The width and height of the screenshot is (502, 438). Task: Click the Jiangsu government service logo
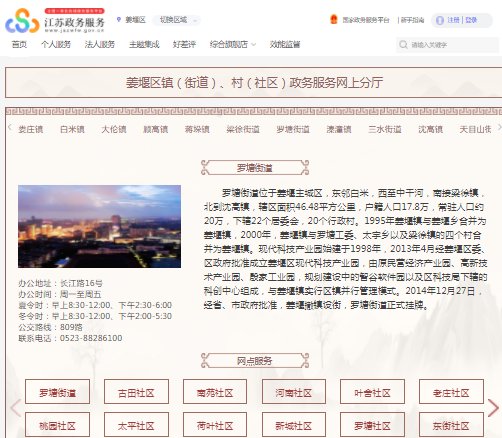tap(55, 20)
